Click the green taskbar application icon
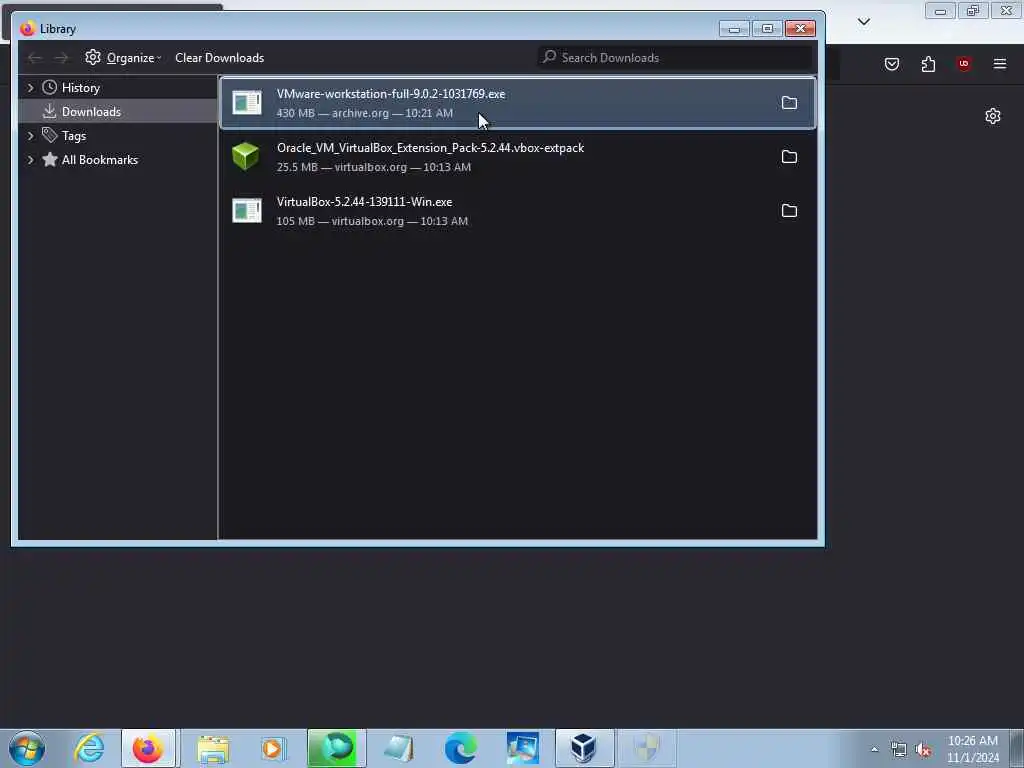1024x768 pixels. point(337,748)
